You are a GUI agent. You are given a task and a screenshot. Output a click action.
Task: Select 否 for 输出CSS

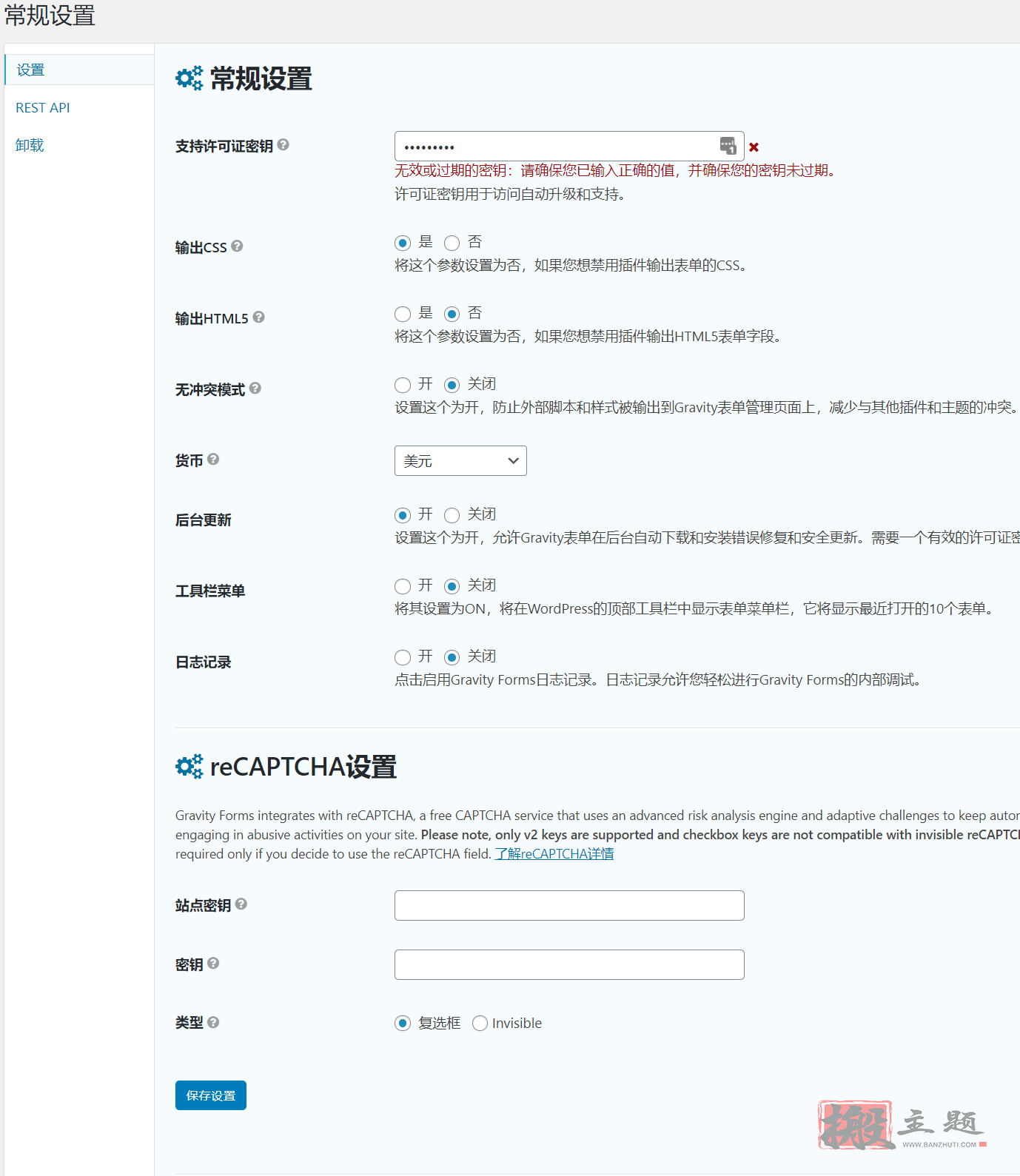[x=452, y=243]
